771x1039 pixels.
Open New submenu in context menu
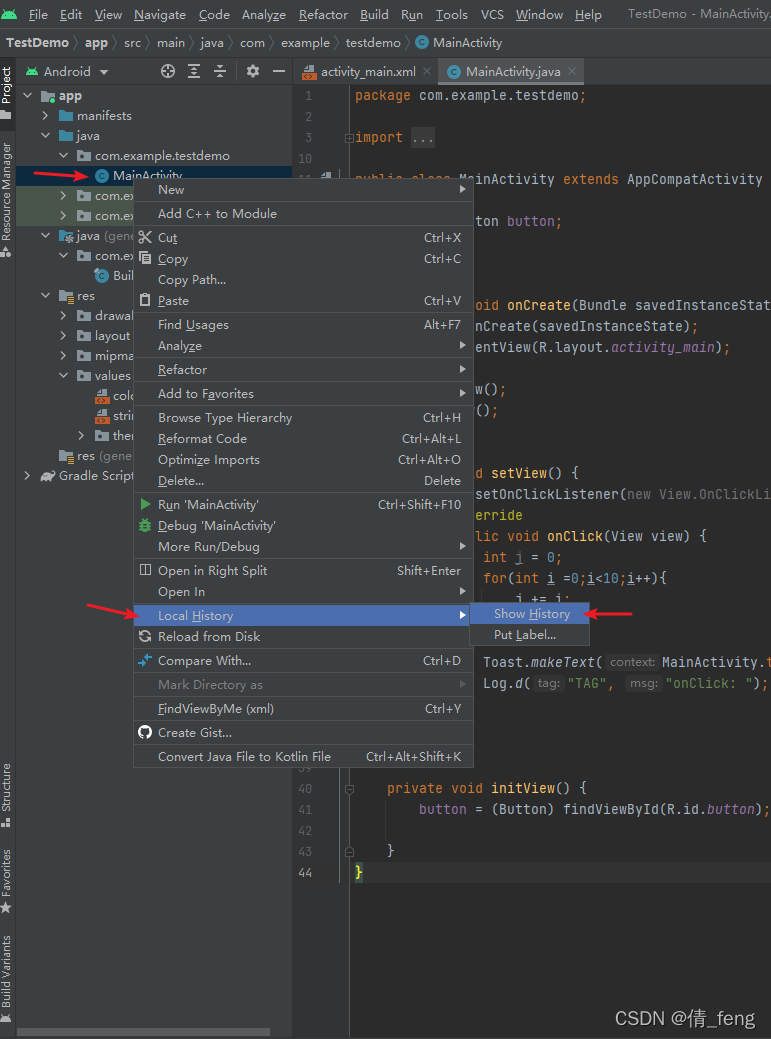303,190
